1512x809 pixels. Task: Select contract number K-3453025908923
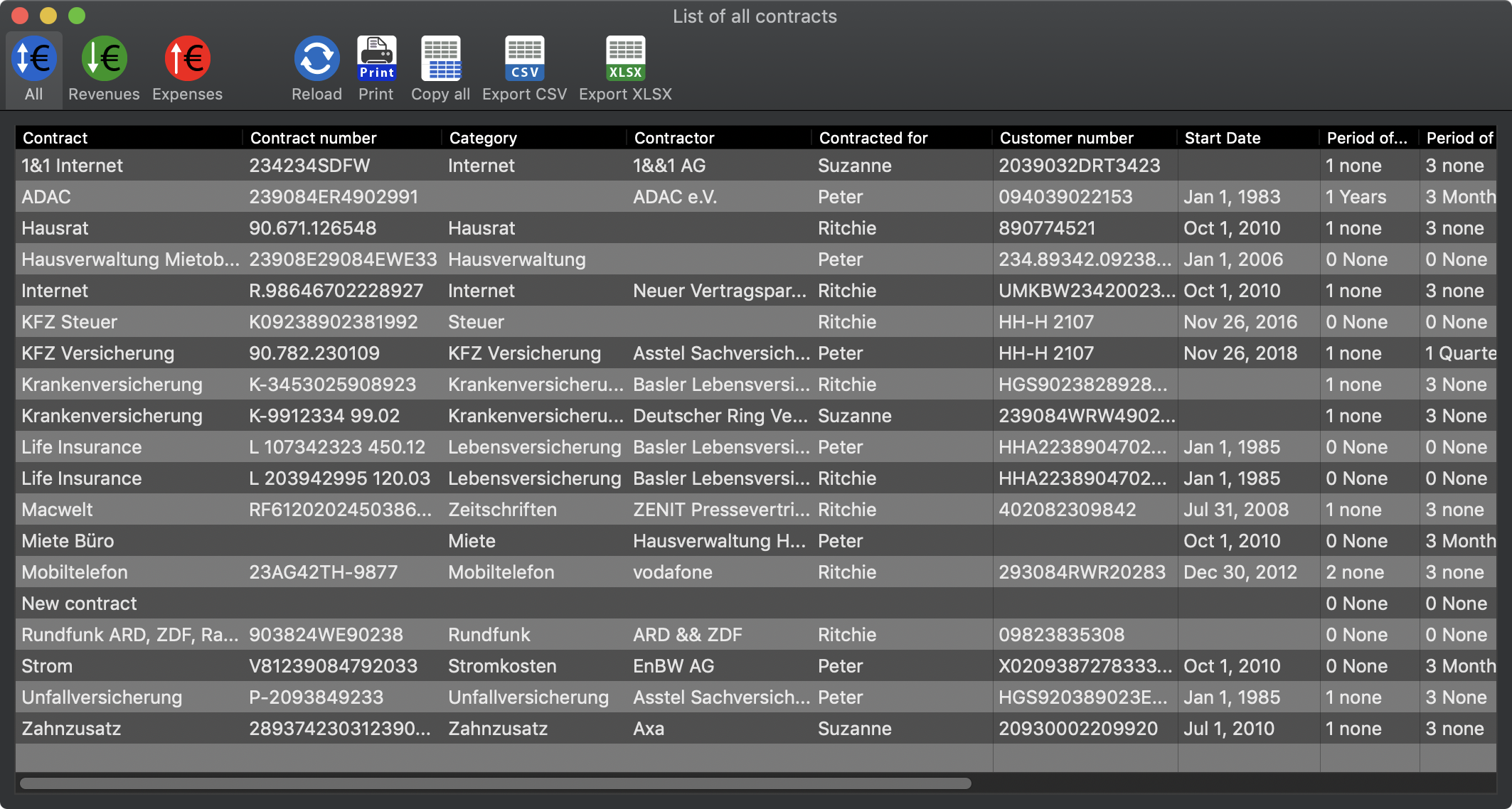click(x=332, y=385)
